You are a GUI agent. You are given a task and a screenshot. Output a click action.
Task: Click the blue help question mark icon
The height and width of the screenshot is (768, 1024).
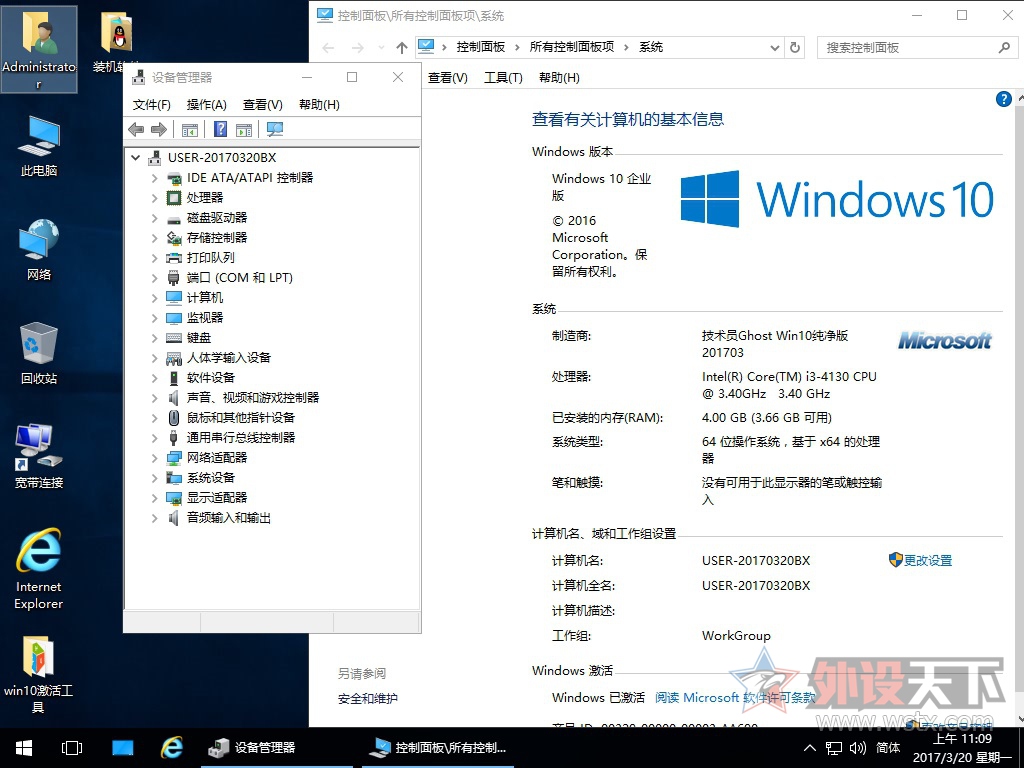click(x=1004, y=99)
